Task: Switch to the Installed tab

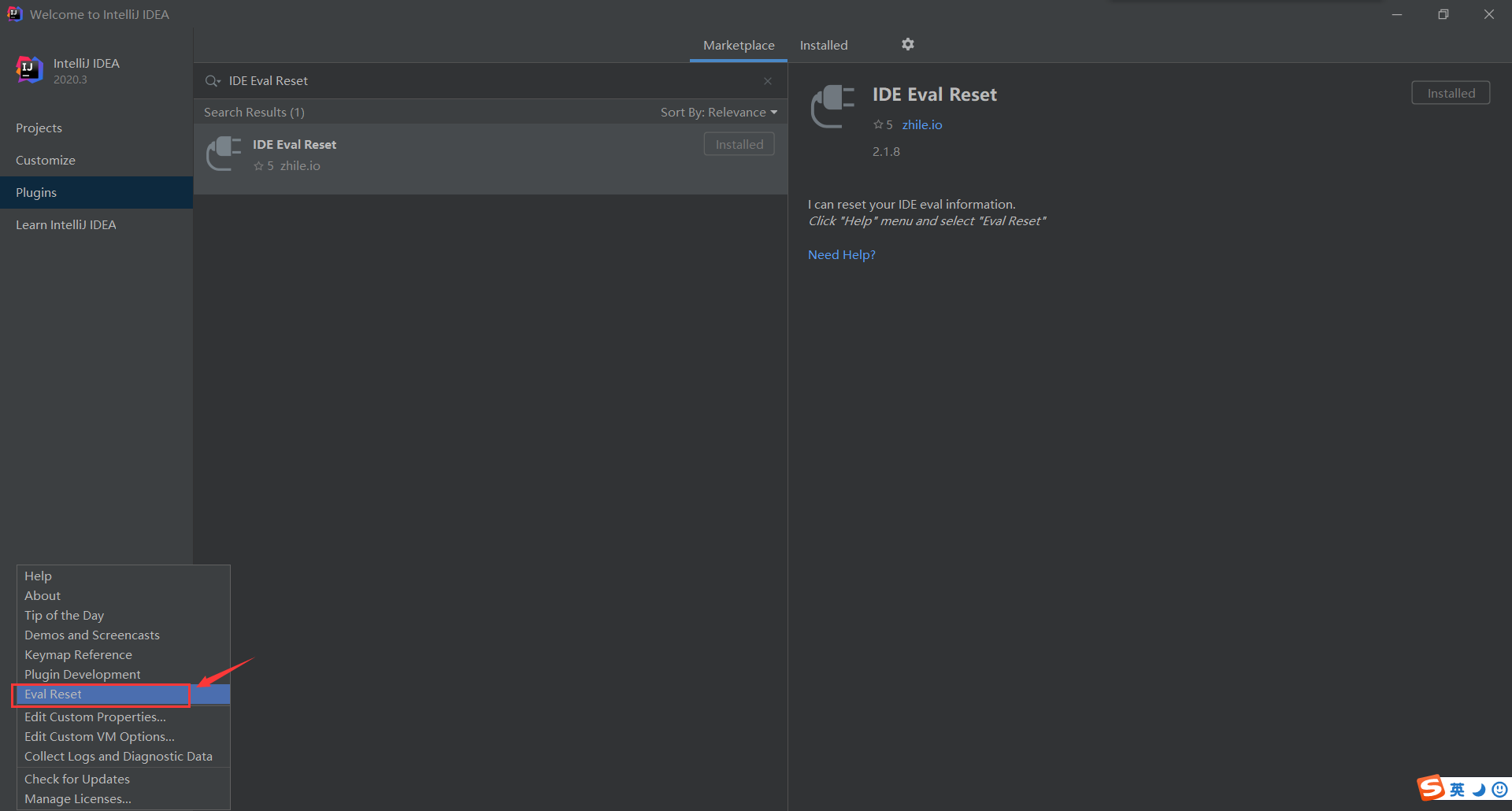Action: click(x=824, y=46)
